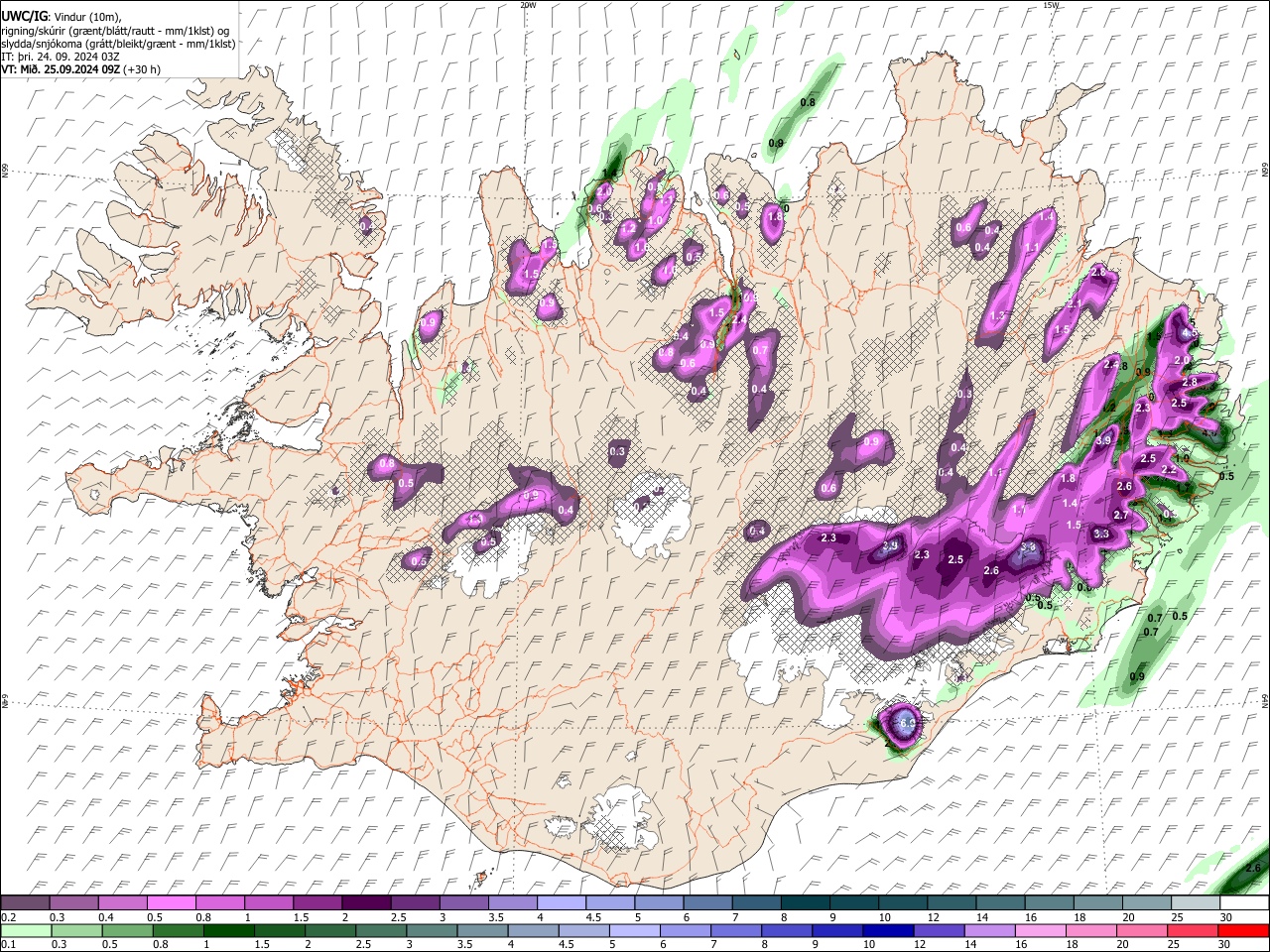Pick the grey-green 3 swatch, bottom legend row

pos(432,930)
